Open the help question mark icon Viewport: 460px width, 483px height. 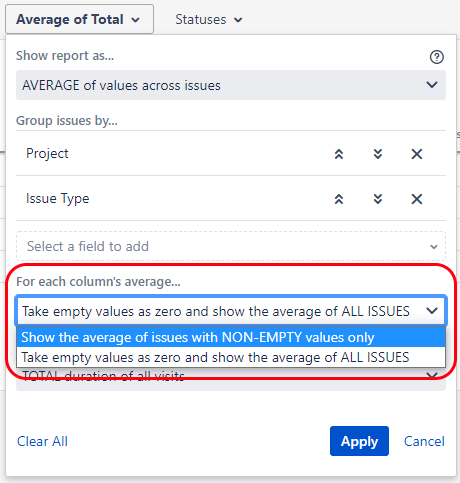click(x=436, y=57)
